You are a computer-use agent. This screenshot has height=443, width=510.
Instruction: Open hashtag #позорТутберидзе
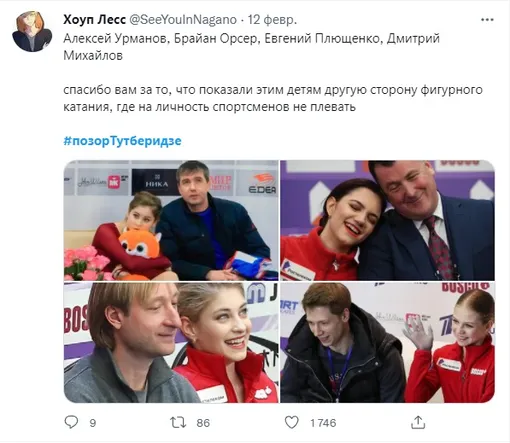pyautogui.click(x=122, y=141)
